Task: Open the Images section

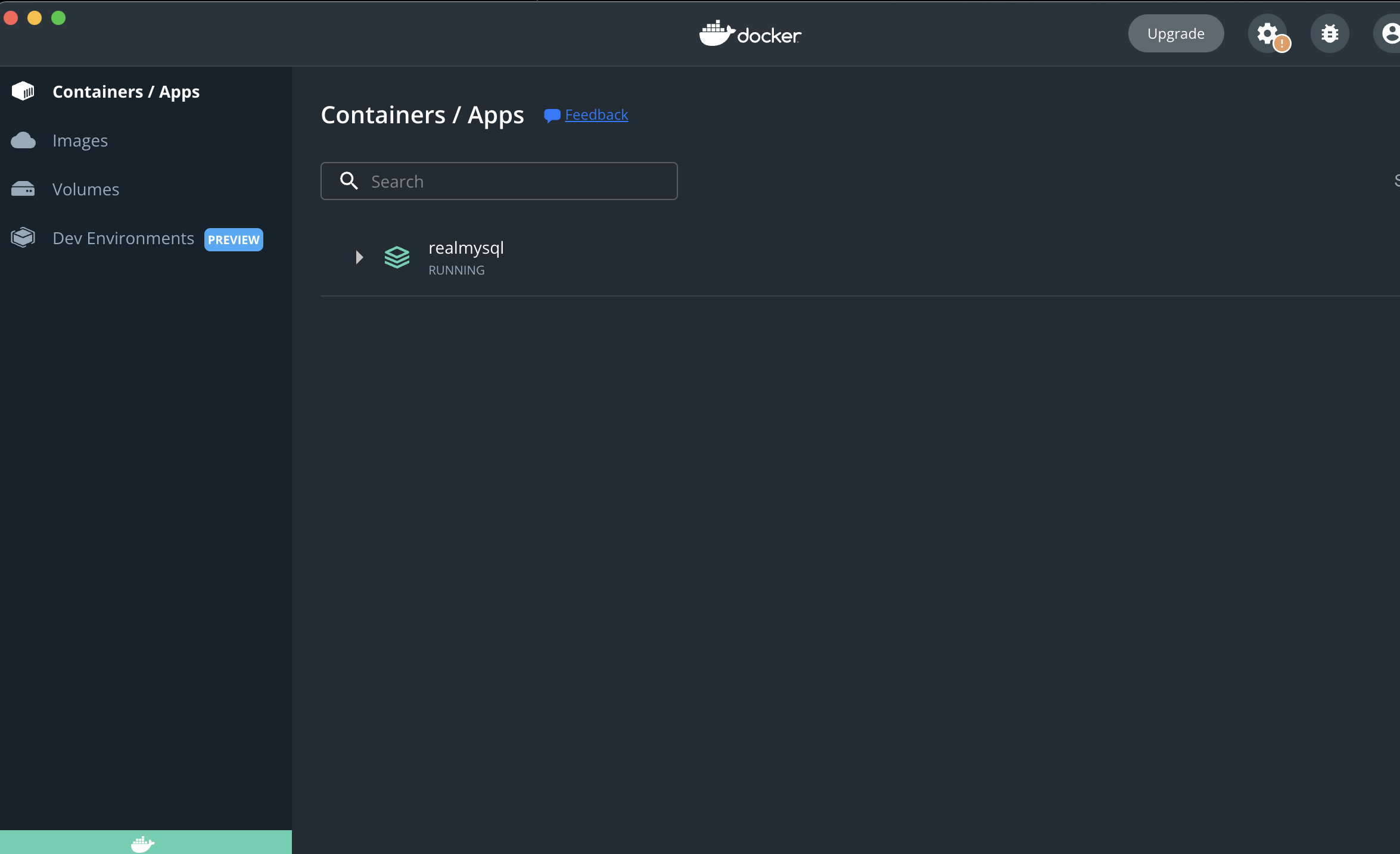Action: (80, 141)
